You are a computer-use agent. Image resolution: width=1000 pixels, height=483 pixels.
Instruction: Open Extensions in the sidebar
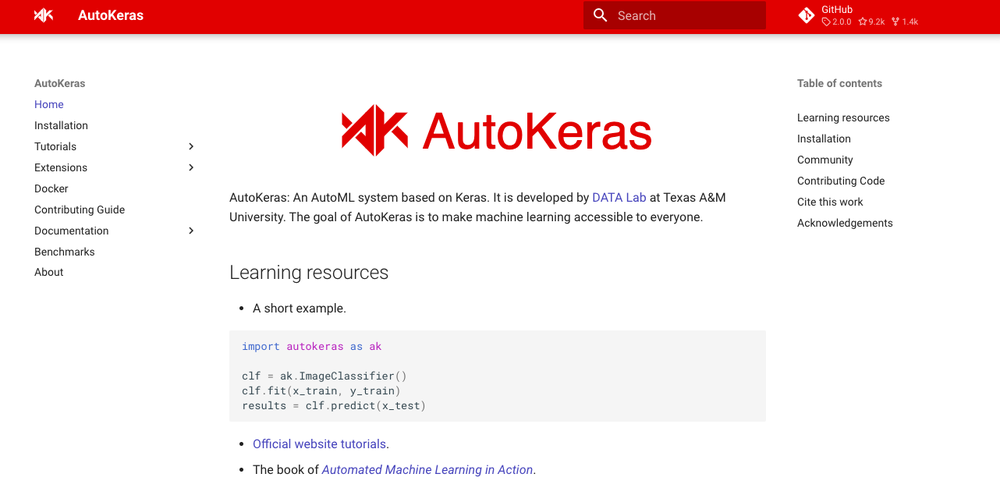61,168
